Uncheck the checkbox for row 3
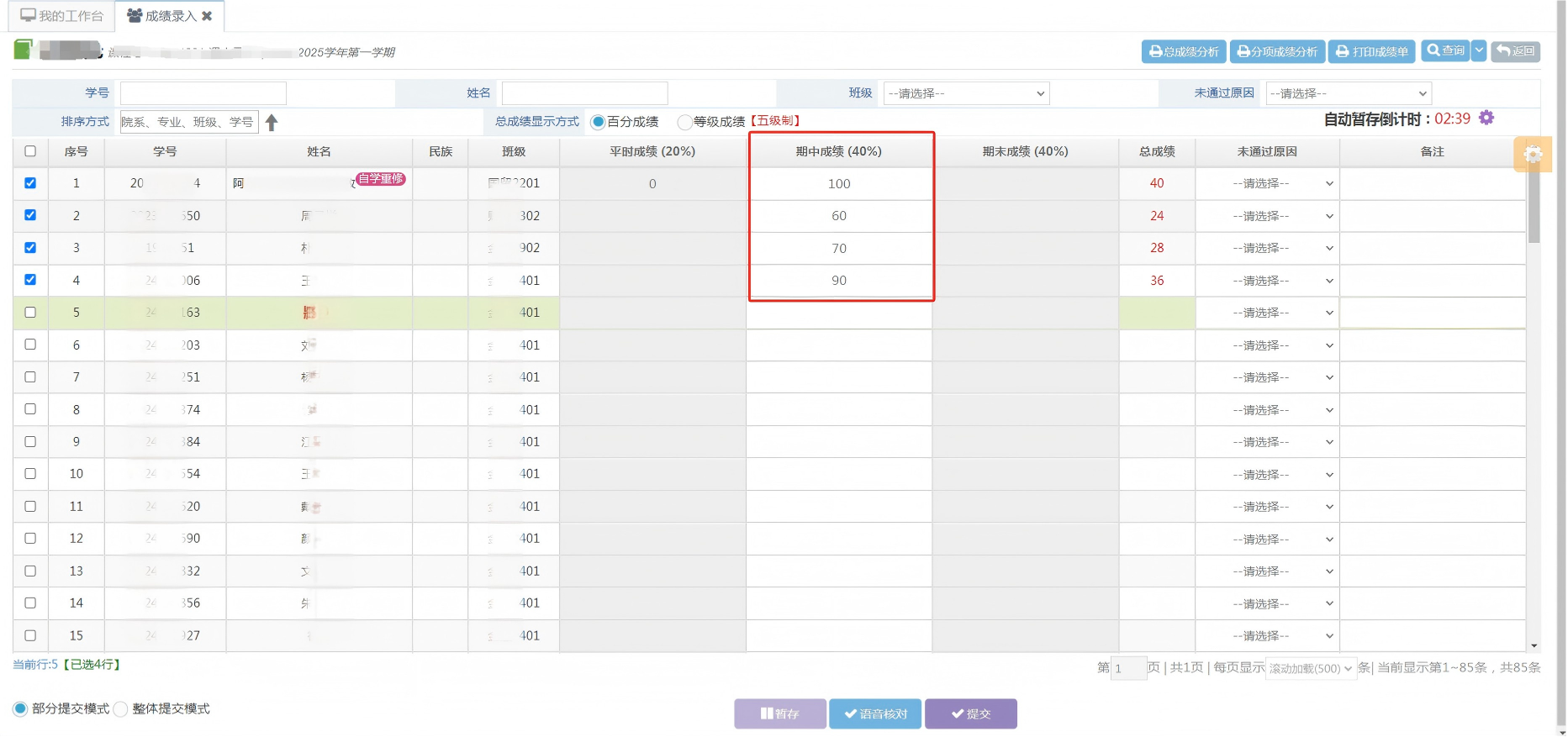1568x737 pixels. tap(30, 247)
